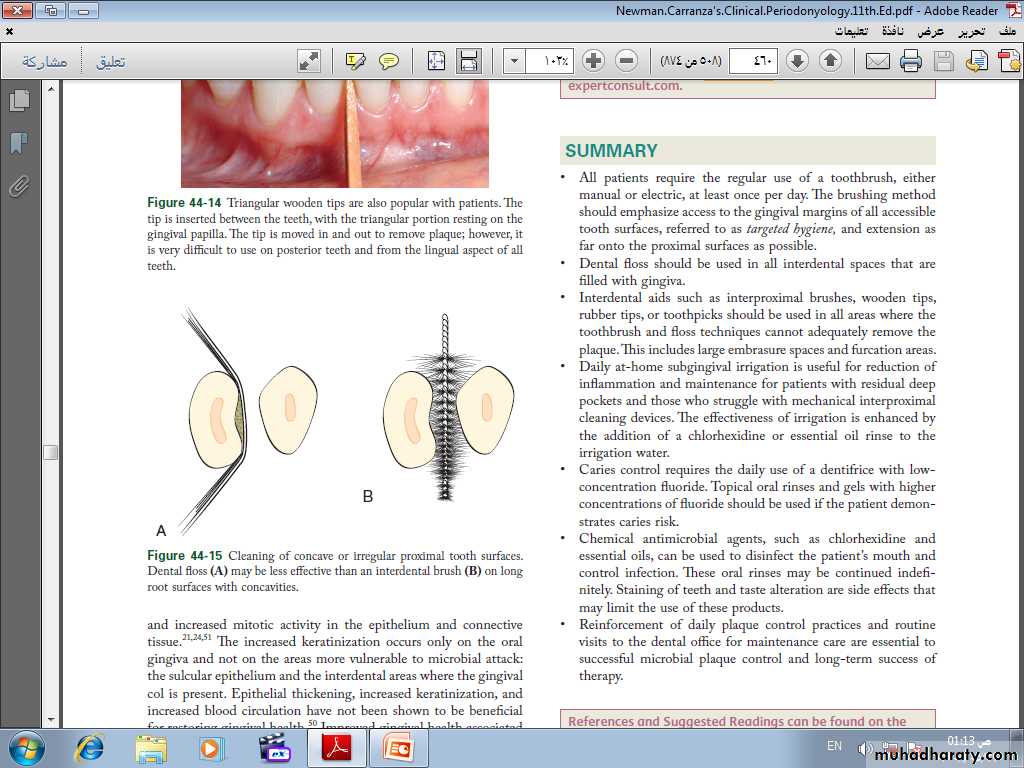The height and width of the screenshot is (768, 1024).
Task: Open the تحرير (Edit) menu
Action: 971,31
